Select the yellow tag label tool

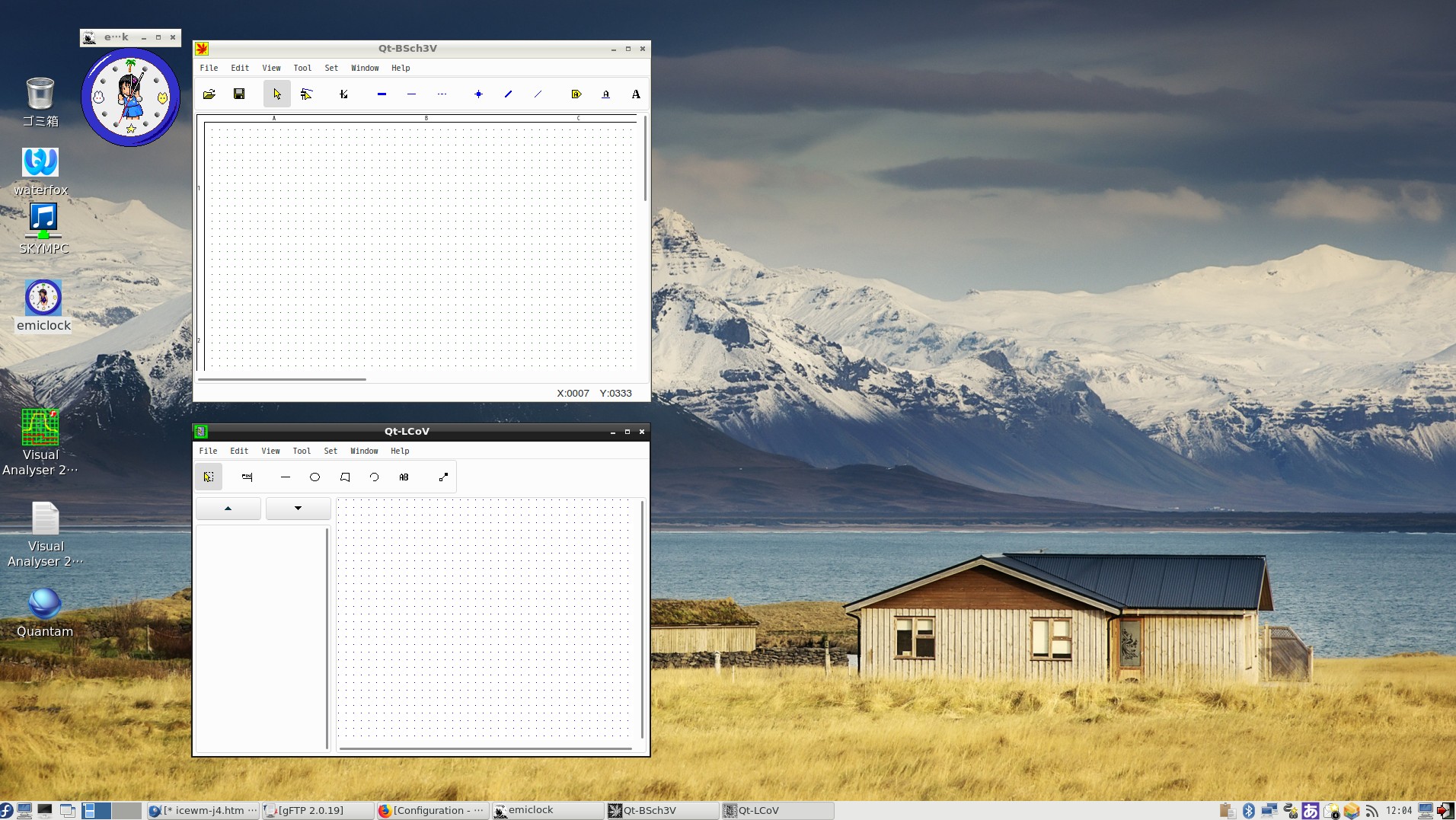click(x=576, y=94)
